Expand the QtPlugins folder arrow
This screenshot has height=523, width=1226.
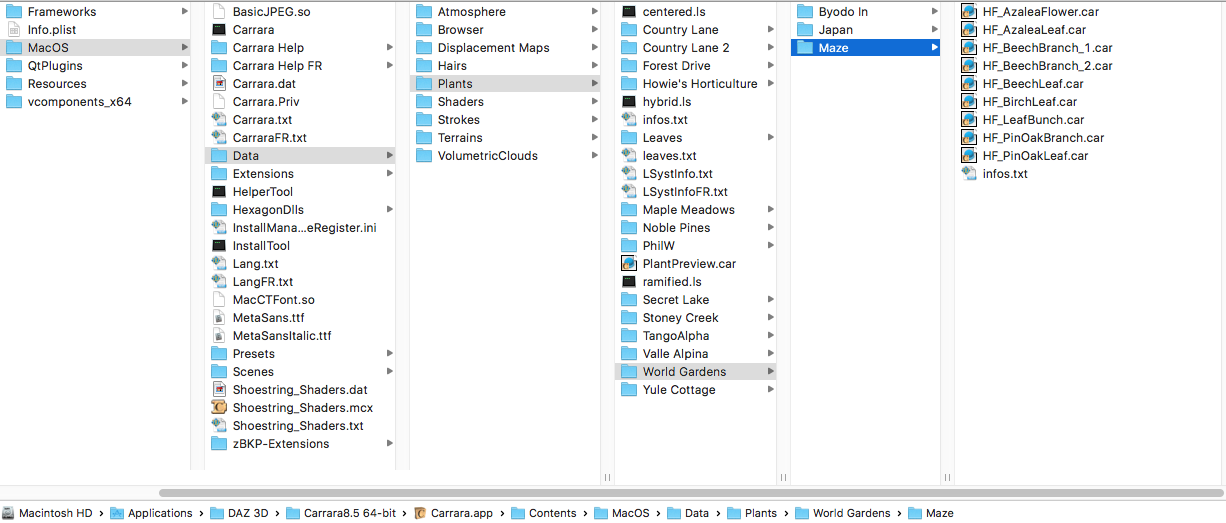(x=185, y=66)
